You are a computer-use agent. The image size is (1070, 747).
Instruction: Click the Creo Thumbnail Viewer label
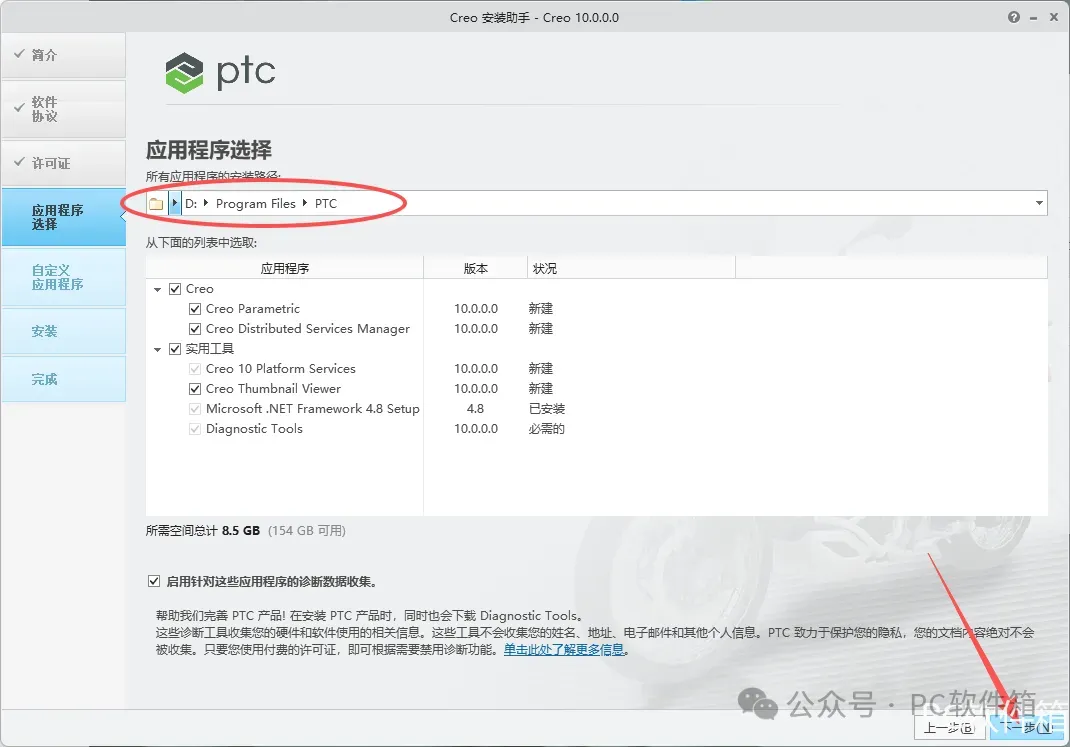point(273,389)
